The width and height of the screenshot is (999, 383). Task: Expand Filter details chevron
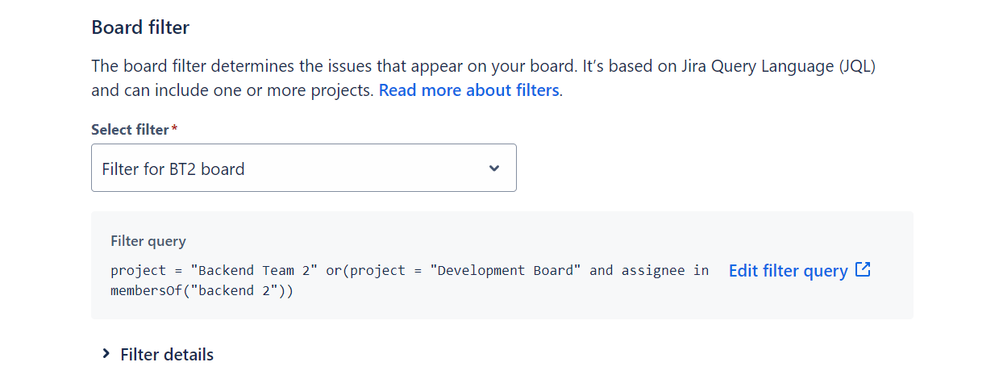click(x=106, y=354)
